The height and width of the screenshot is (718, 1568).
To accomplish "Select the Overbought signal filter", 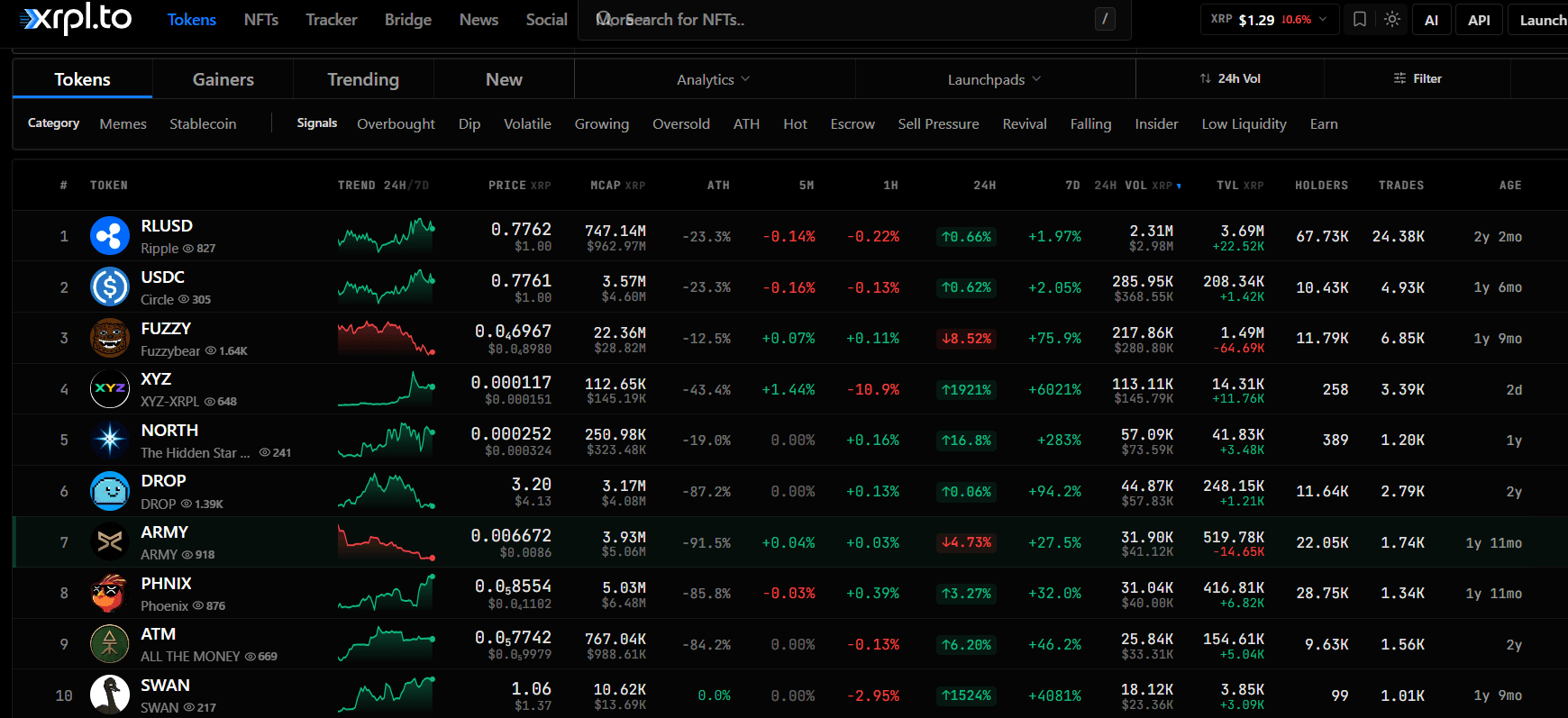I will (396, 123).
